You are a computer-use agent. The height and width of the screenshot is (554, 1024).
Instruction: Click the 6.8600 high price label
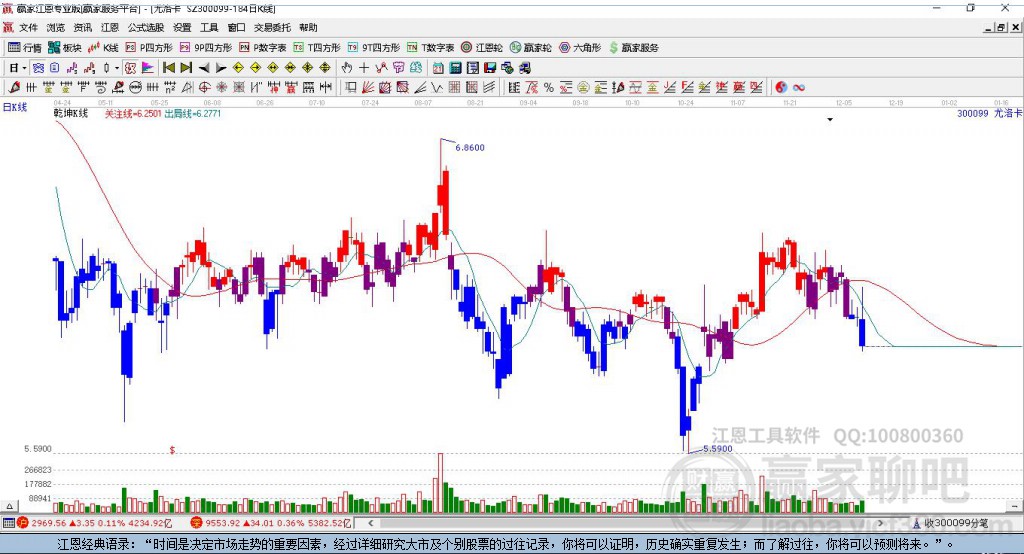pos(470,148)
